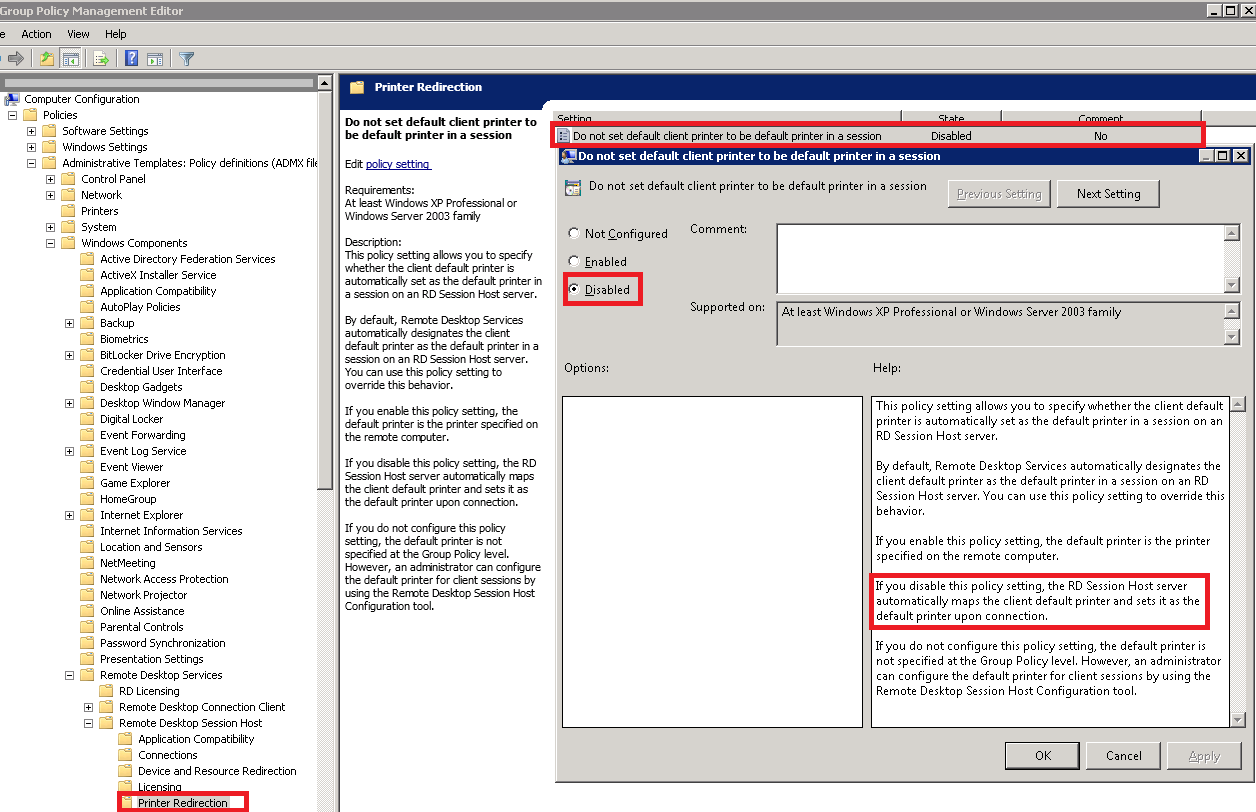Image resolution: width=1256 pixels, height=812 pixels.
Task: Open Help via blue question mark icon
Action: pyautogui.click(x=131, y=59)
